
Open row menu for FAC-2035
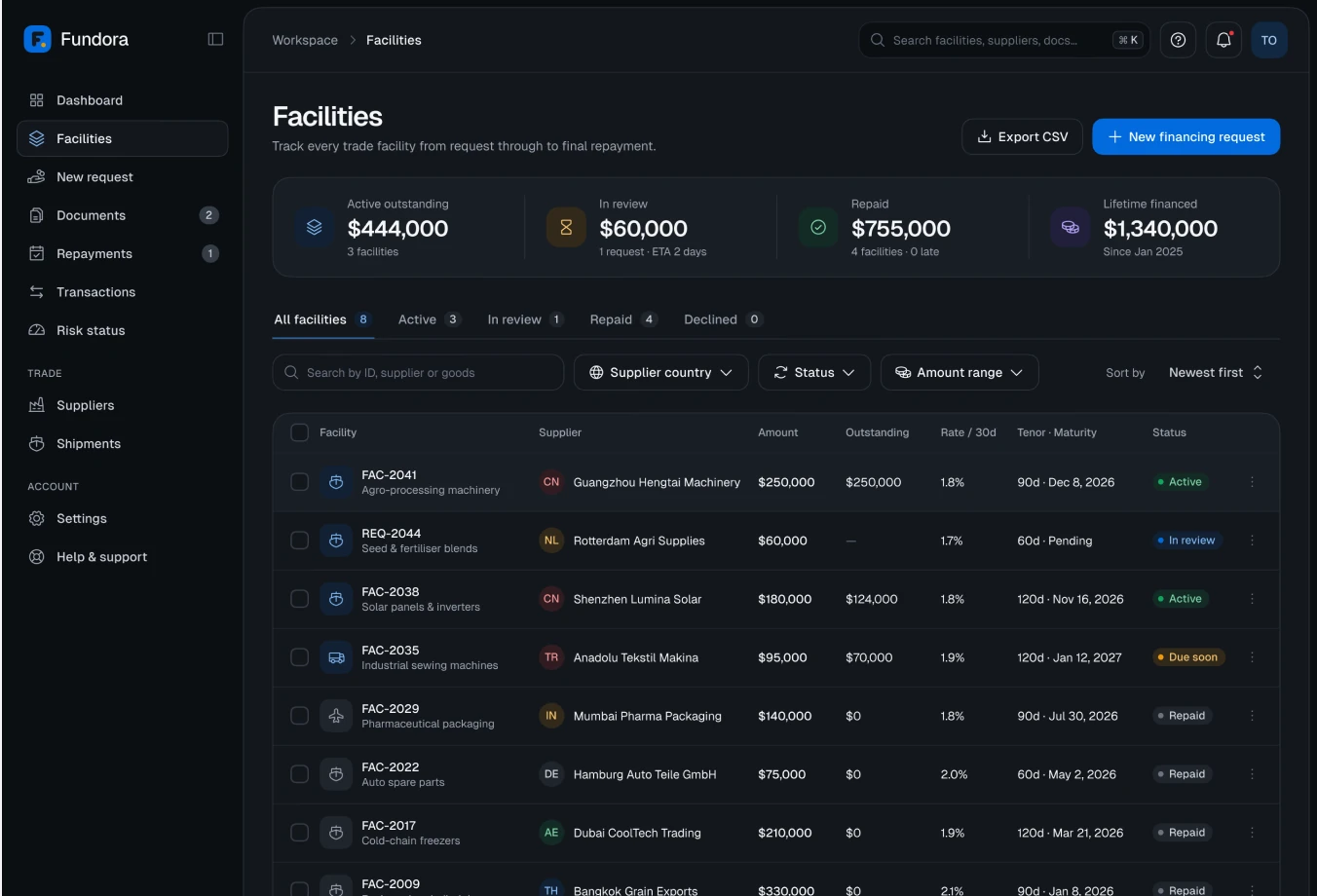point(1252,657)
